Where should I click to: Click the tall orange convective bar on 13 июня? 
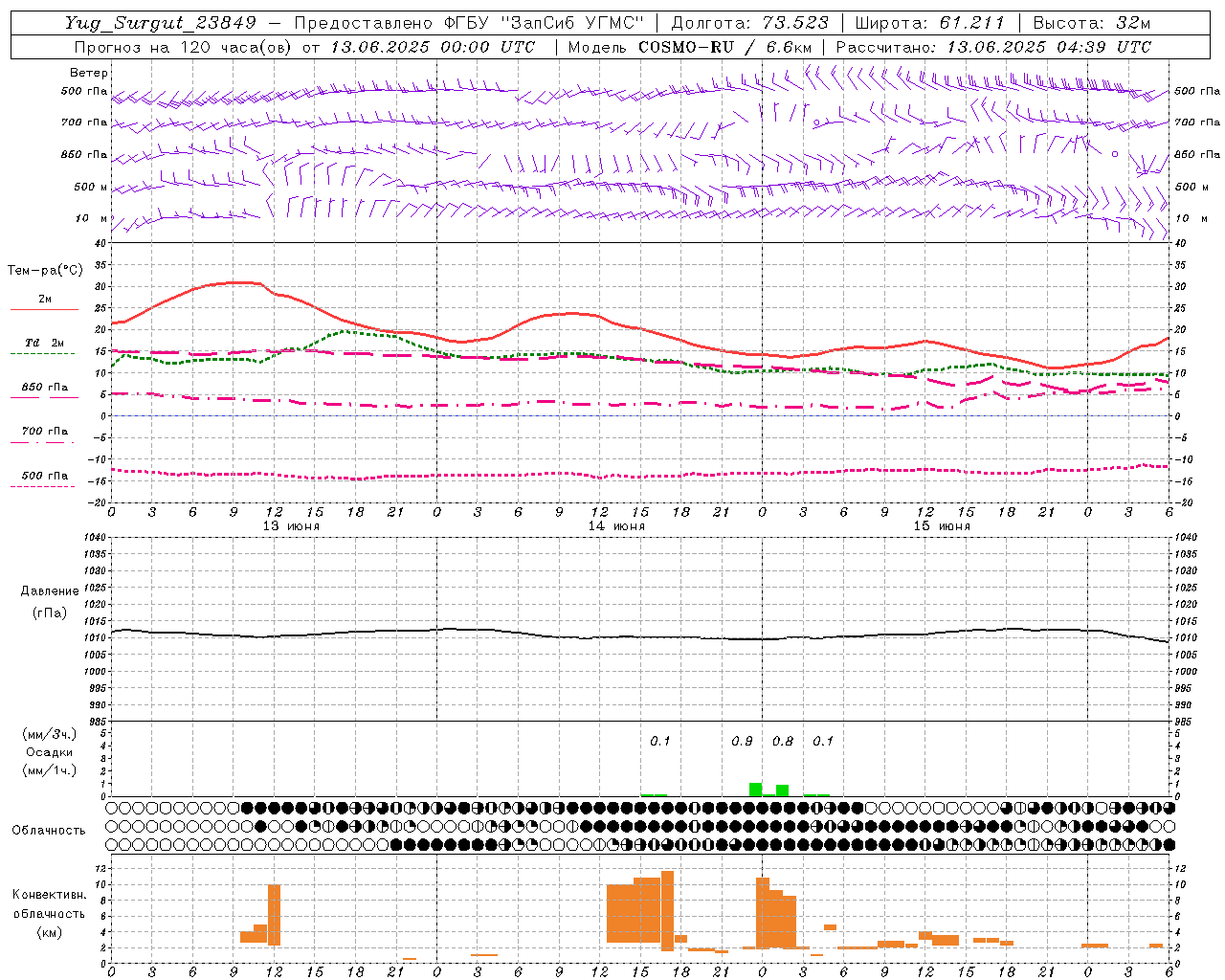coord(274,915)
